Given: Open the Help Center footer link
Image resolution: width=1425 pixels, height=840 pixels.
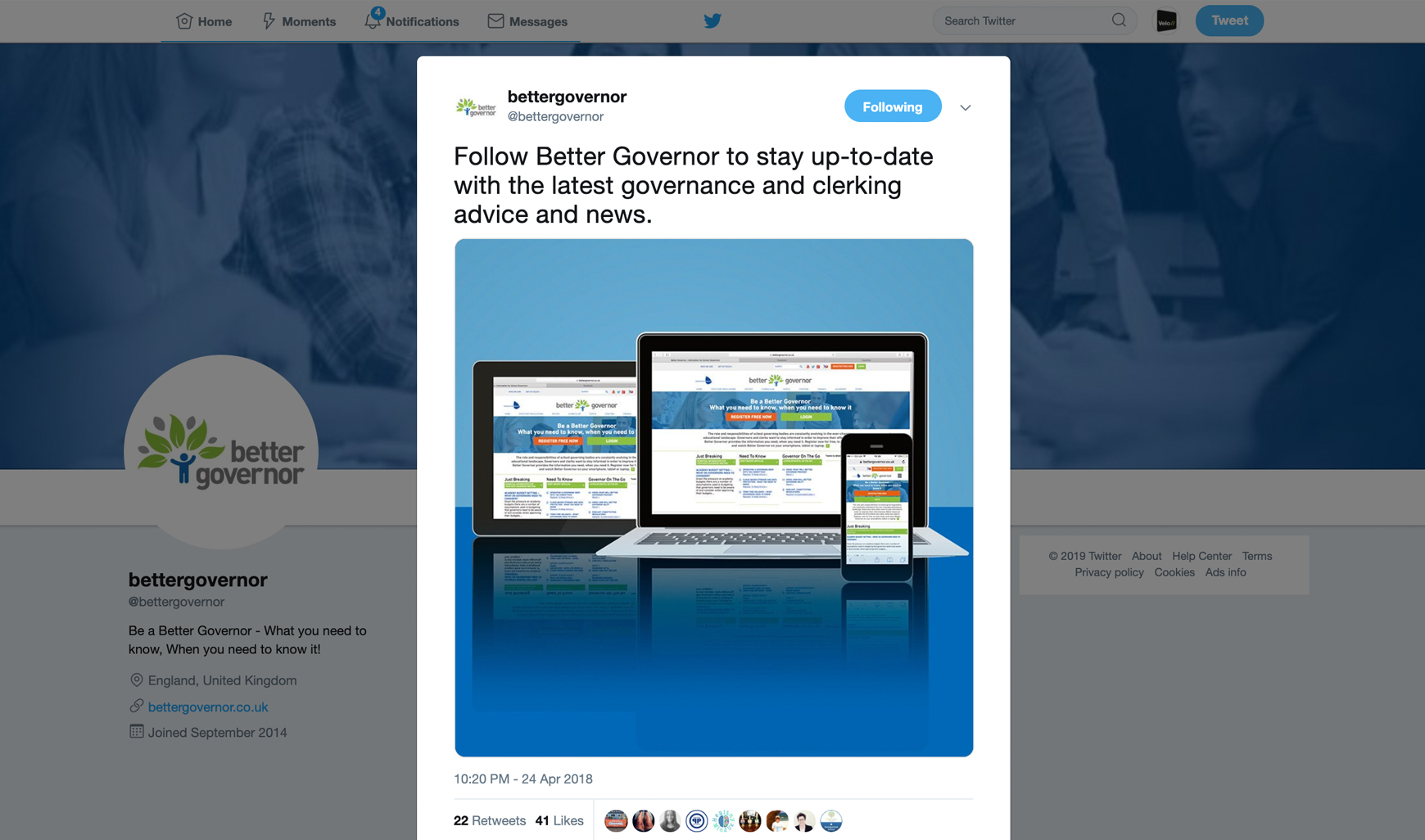Looking at the screenshot, I should 1201,556.
